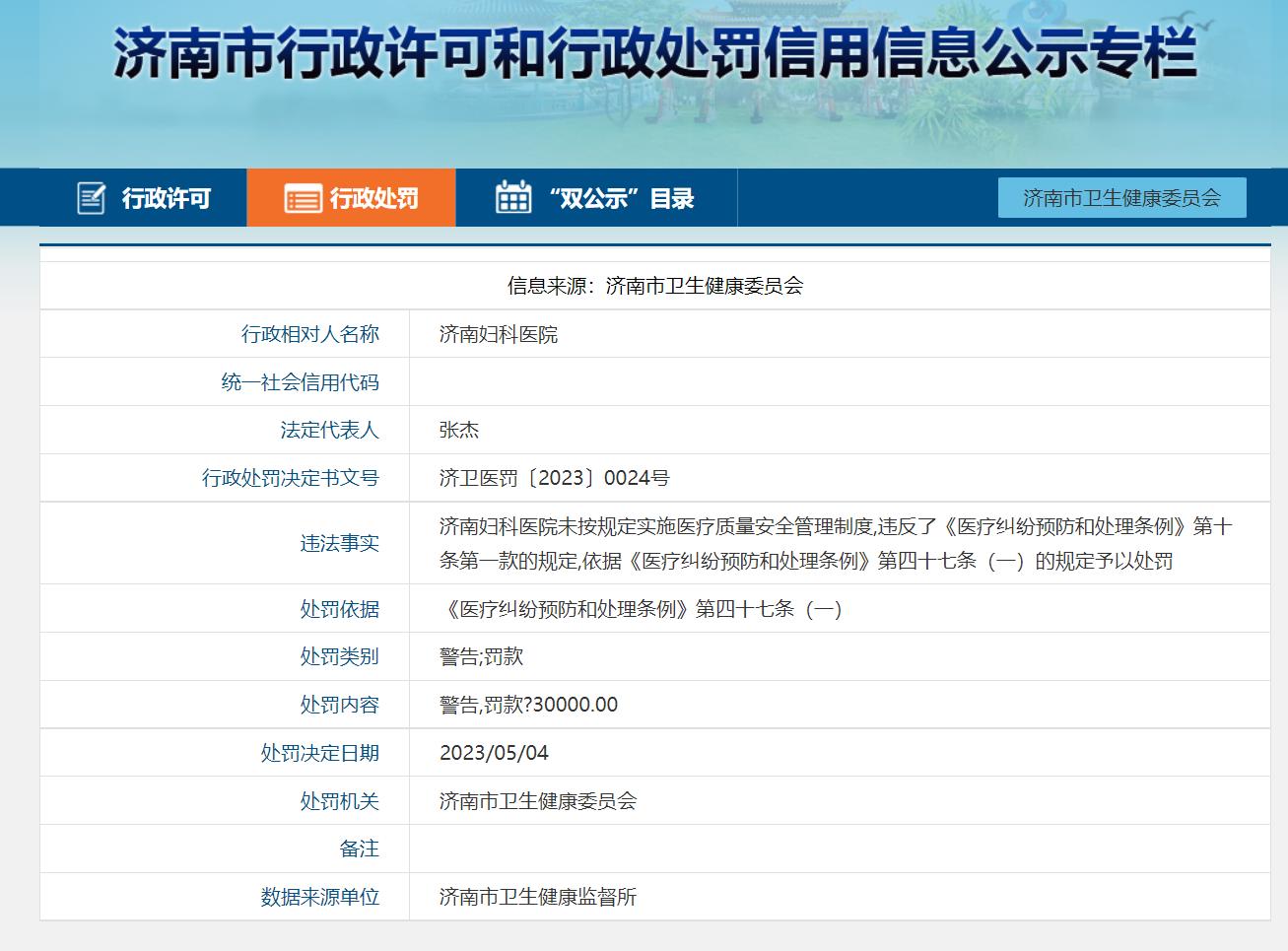Click the 处罚机关 value 济南市卫生健康委员会
Viewport: 1288px width, 951px height.
tap(537, 800)
